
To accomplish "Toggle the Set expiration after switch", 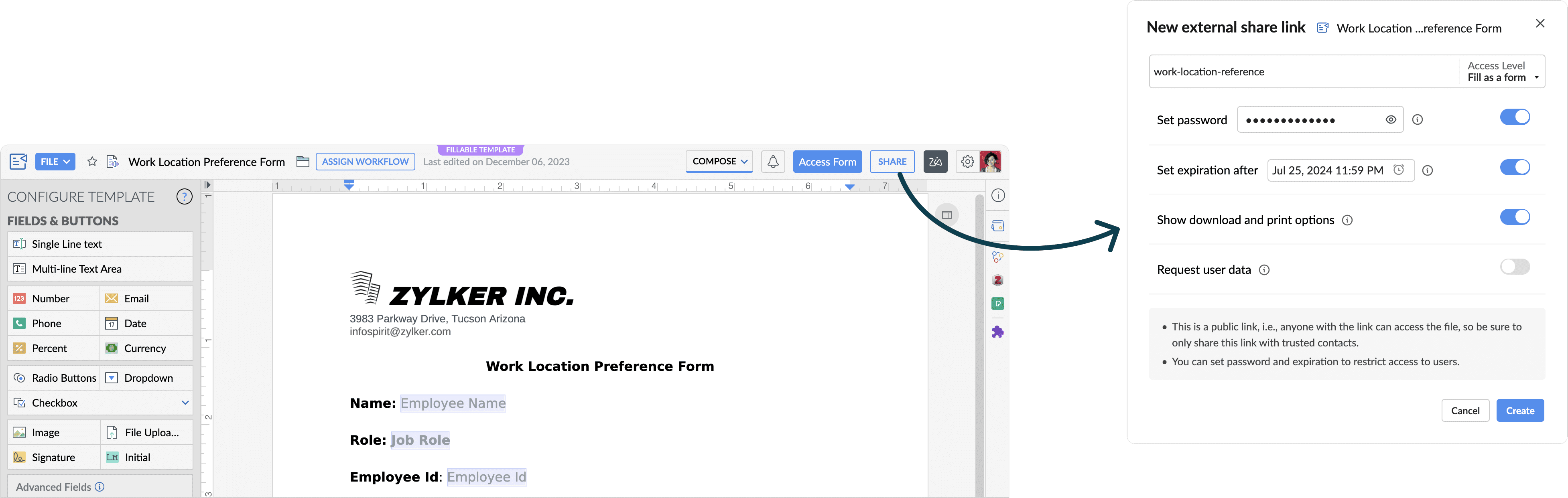I will pyautogui.click(x=1514, y=167).
